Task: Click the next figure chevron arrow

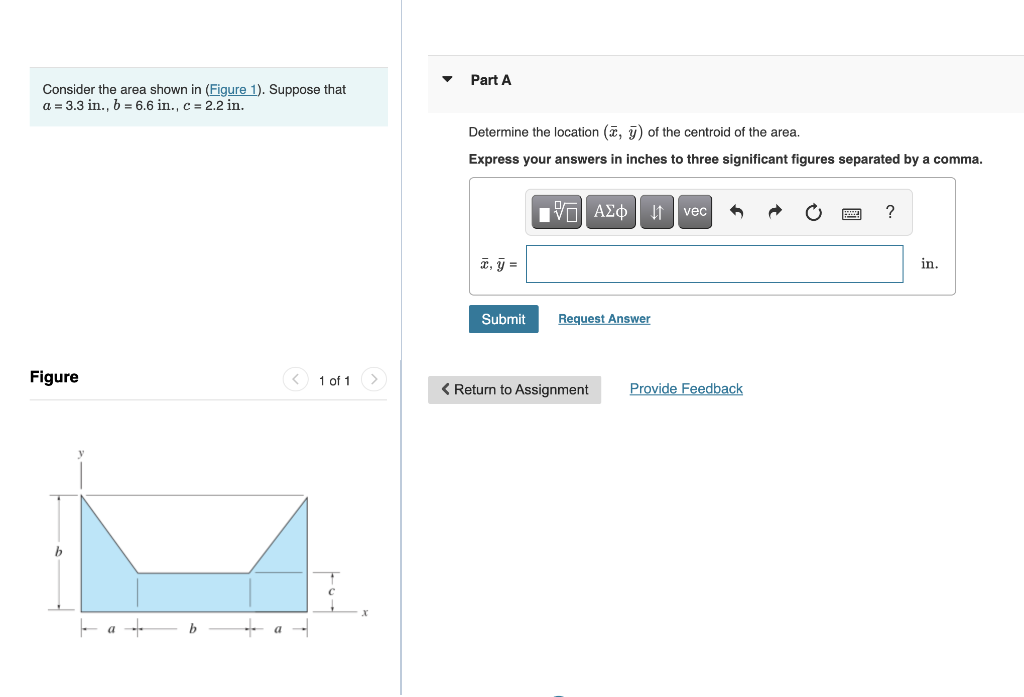Action: (373, 380)
